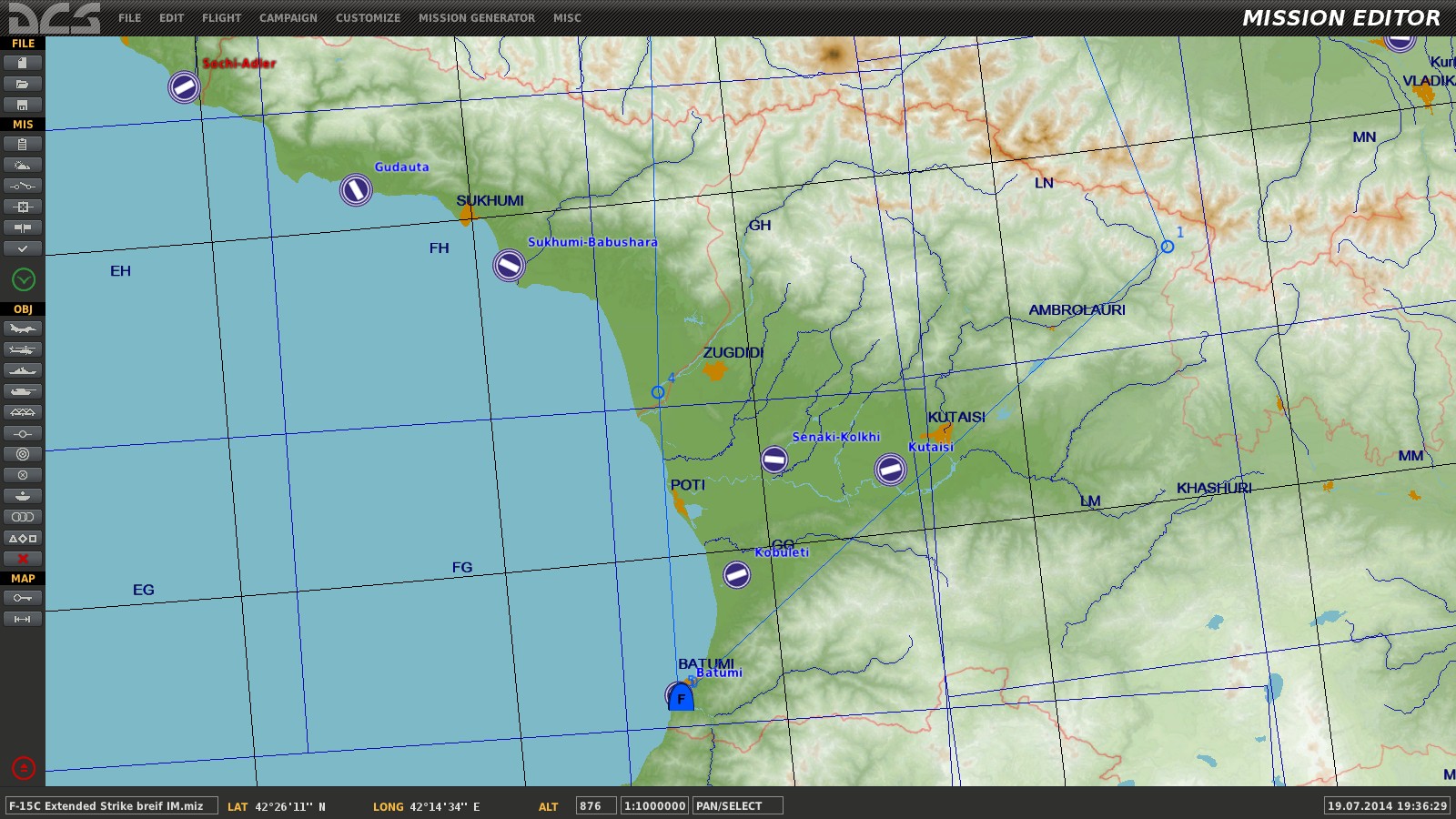Activate the distance ruler measurement tool
This screenshot has height=819, width=1456.
[x=23, y=619]
